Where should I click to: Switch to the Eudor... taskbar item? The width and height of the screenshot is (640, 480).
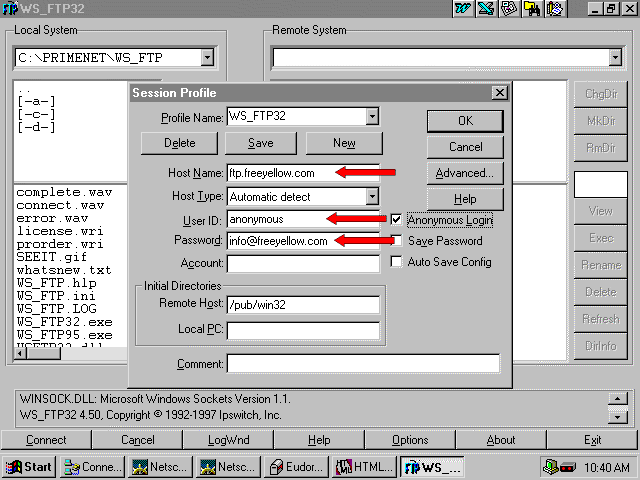pos(297,467)
